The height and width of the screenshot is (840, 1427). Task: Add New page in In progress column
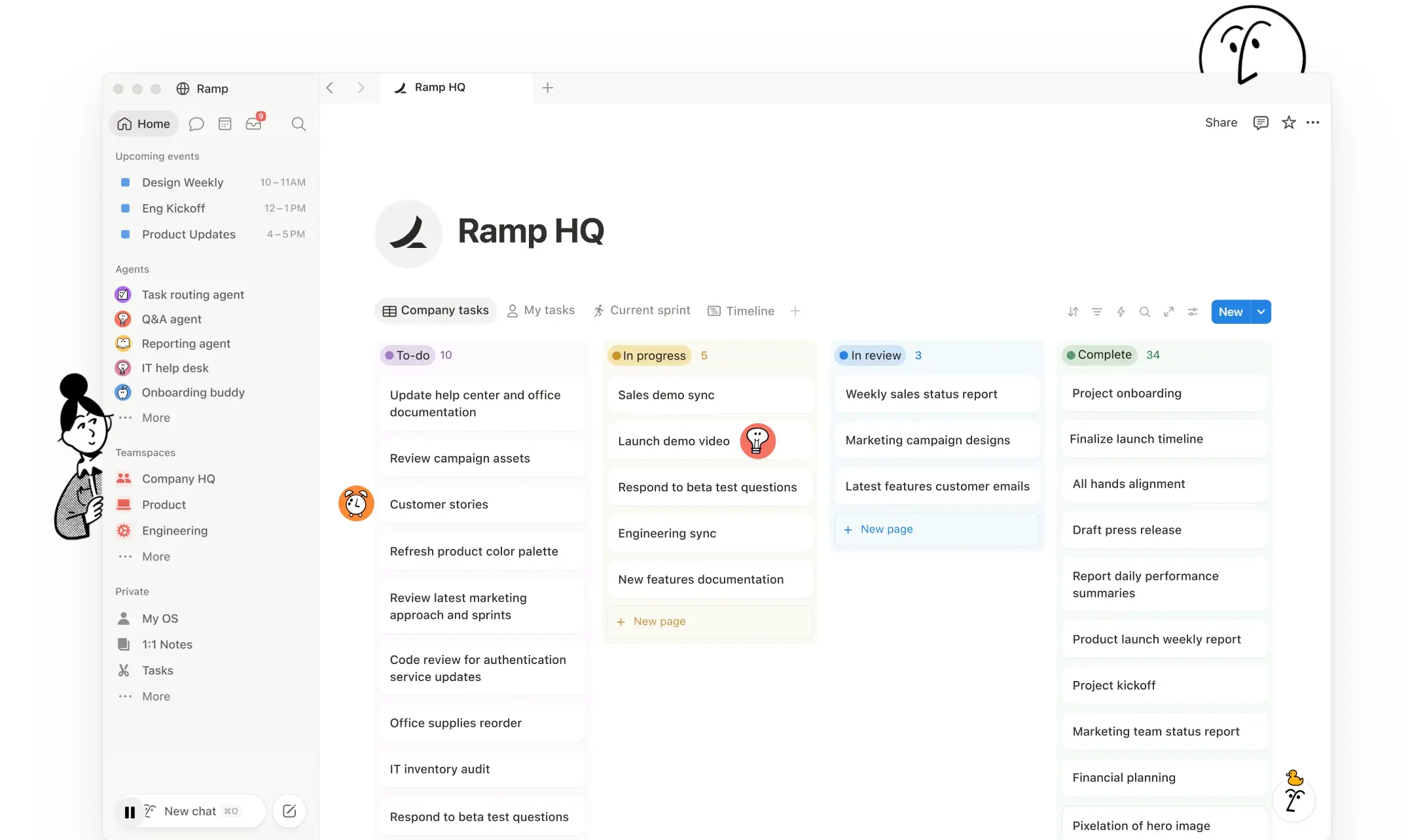point(710,621)
